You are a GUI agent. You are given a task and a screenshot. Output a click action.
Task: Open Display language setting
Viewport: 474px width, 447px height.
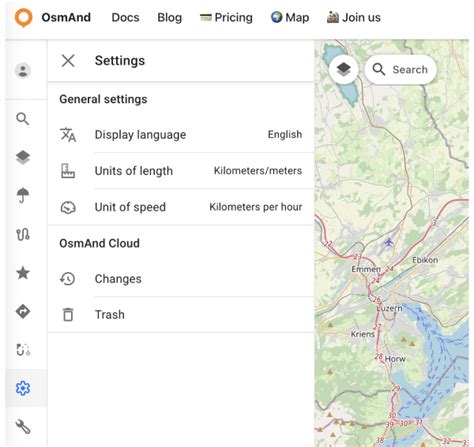pyautogui.click(x=181, y=135)
